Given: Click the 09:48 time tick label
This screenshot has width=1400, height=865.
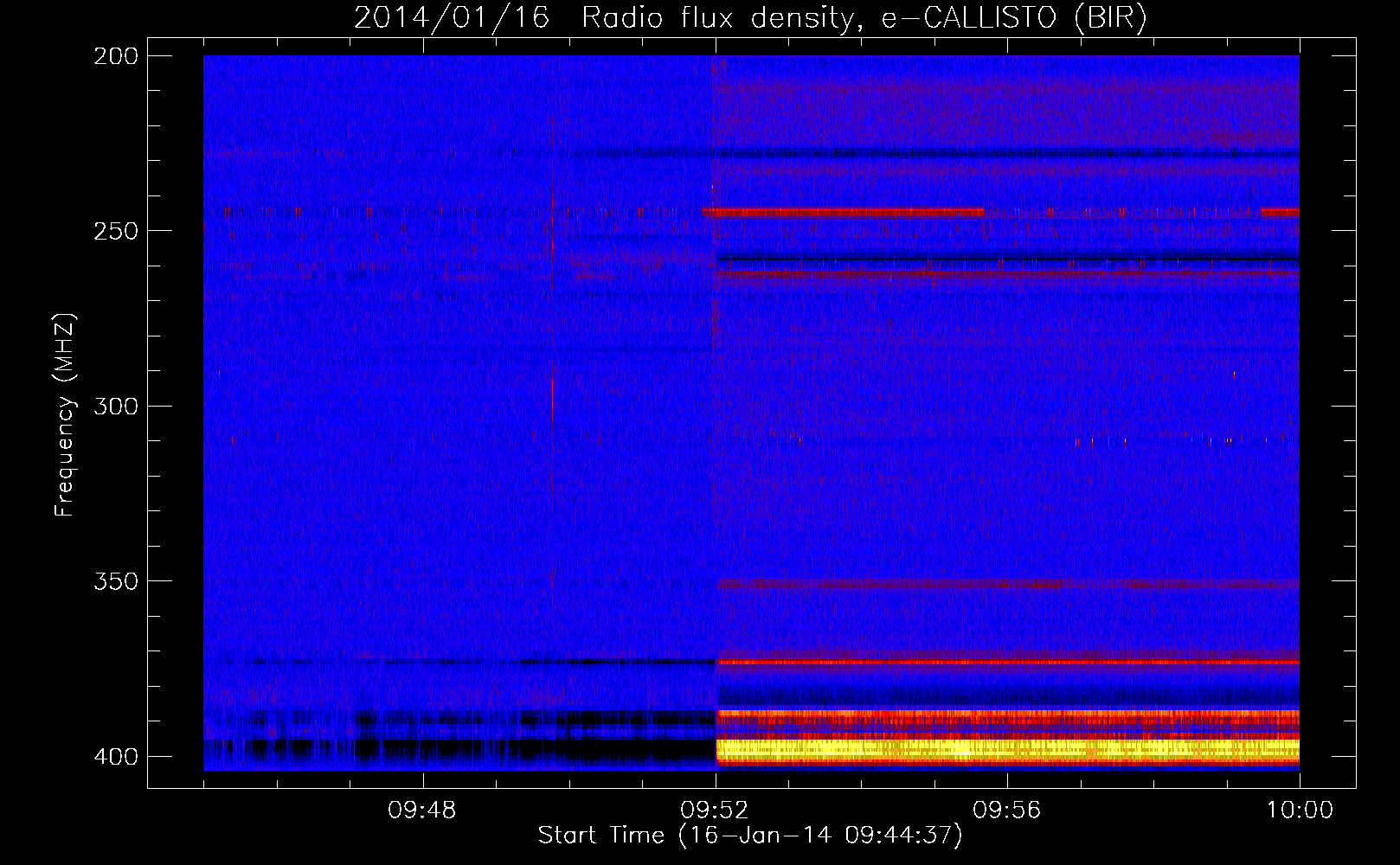Looking at the screenshot, I should (422, 811).
